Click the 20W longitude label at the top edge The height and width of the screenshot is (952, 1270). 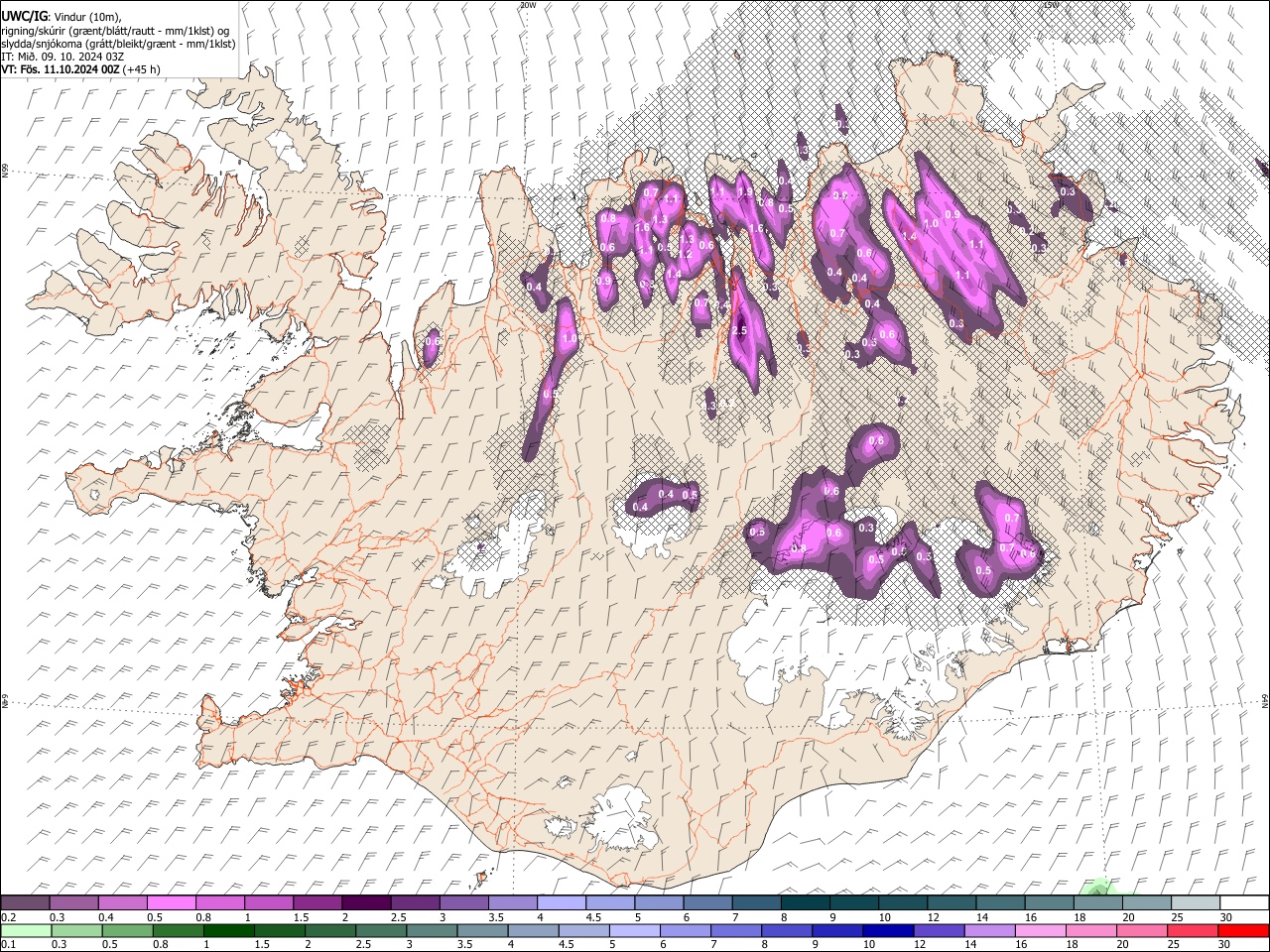click(x=528, y=5)
